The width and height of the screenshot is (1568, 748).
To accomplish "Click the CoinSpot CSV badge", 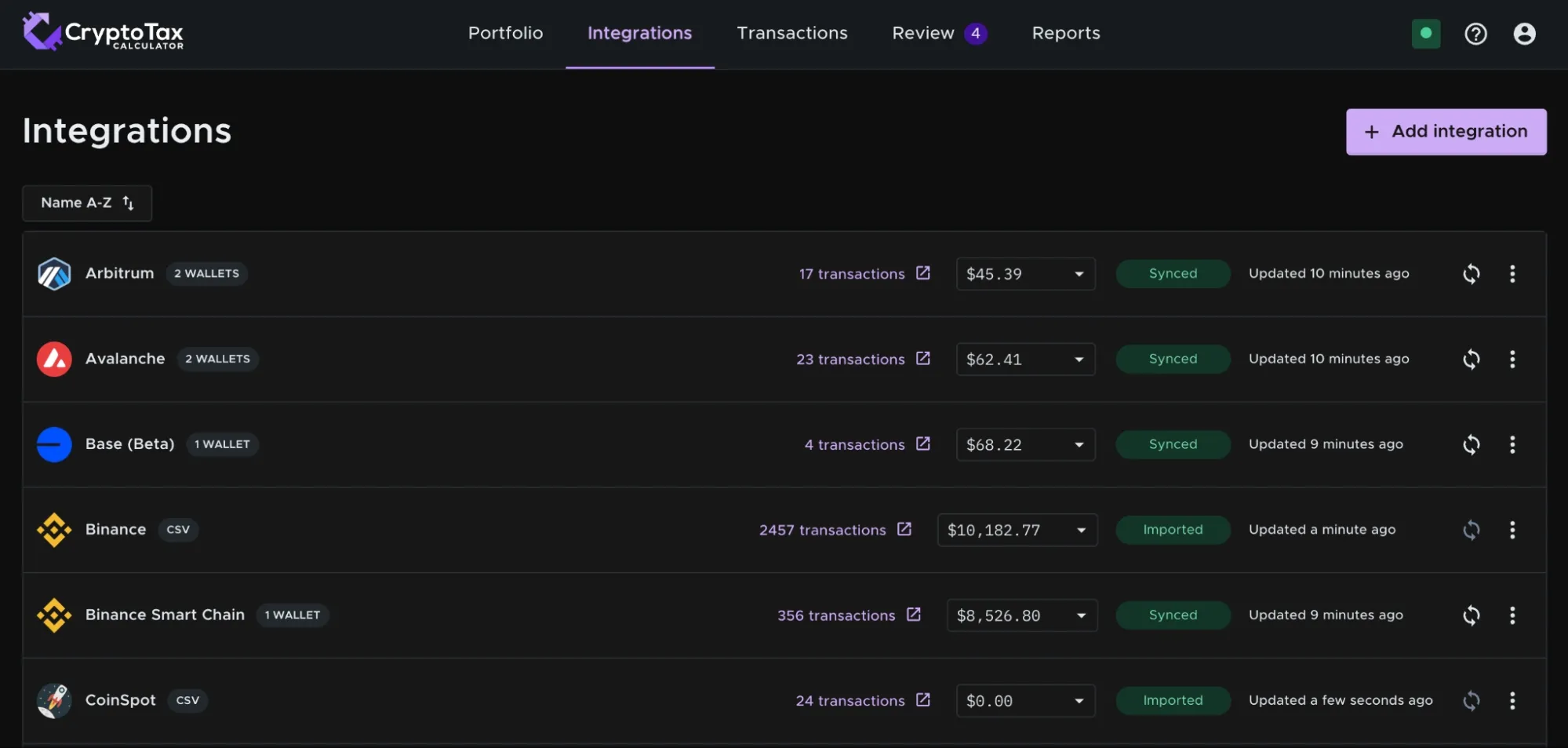I will 187,700.
